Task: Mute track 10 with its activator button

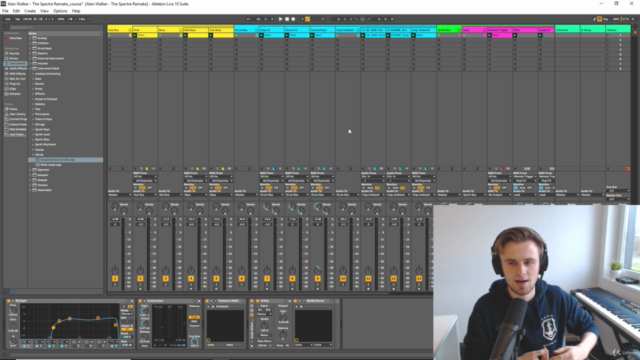Action: click(x=343, y=279)
